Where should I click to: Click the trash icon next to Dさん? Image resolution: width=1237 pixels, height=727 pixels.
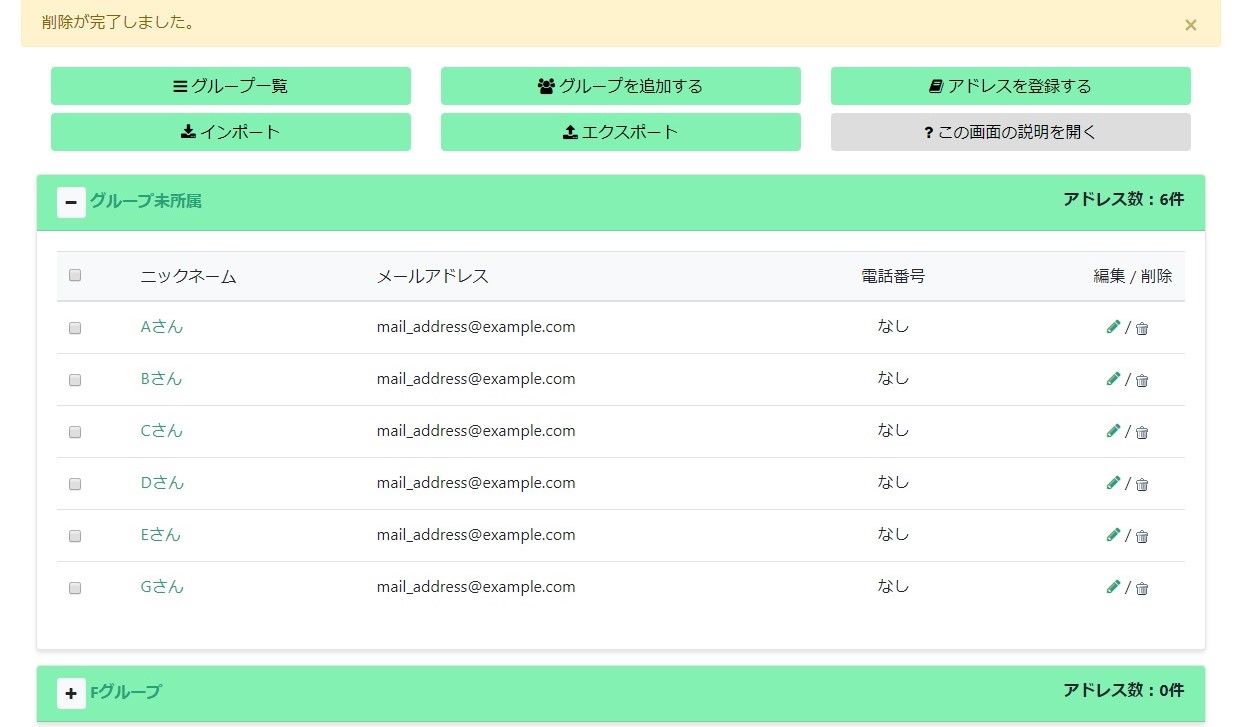pos(1141,484)
